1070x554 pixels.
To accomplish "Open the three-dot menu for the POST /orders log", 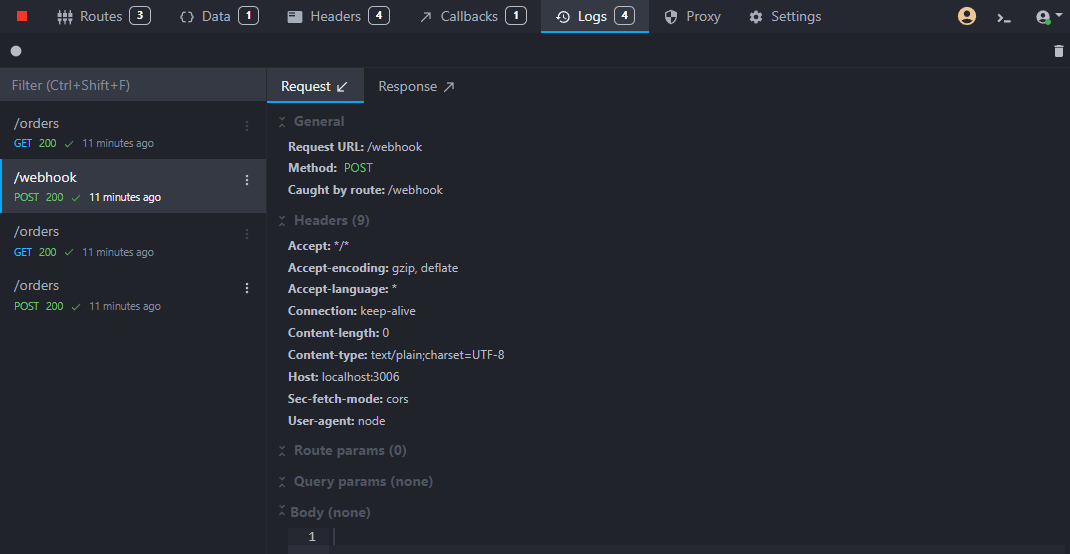I will coord(247,288).
